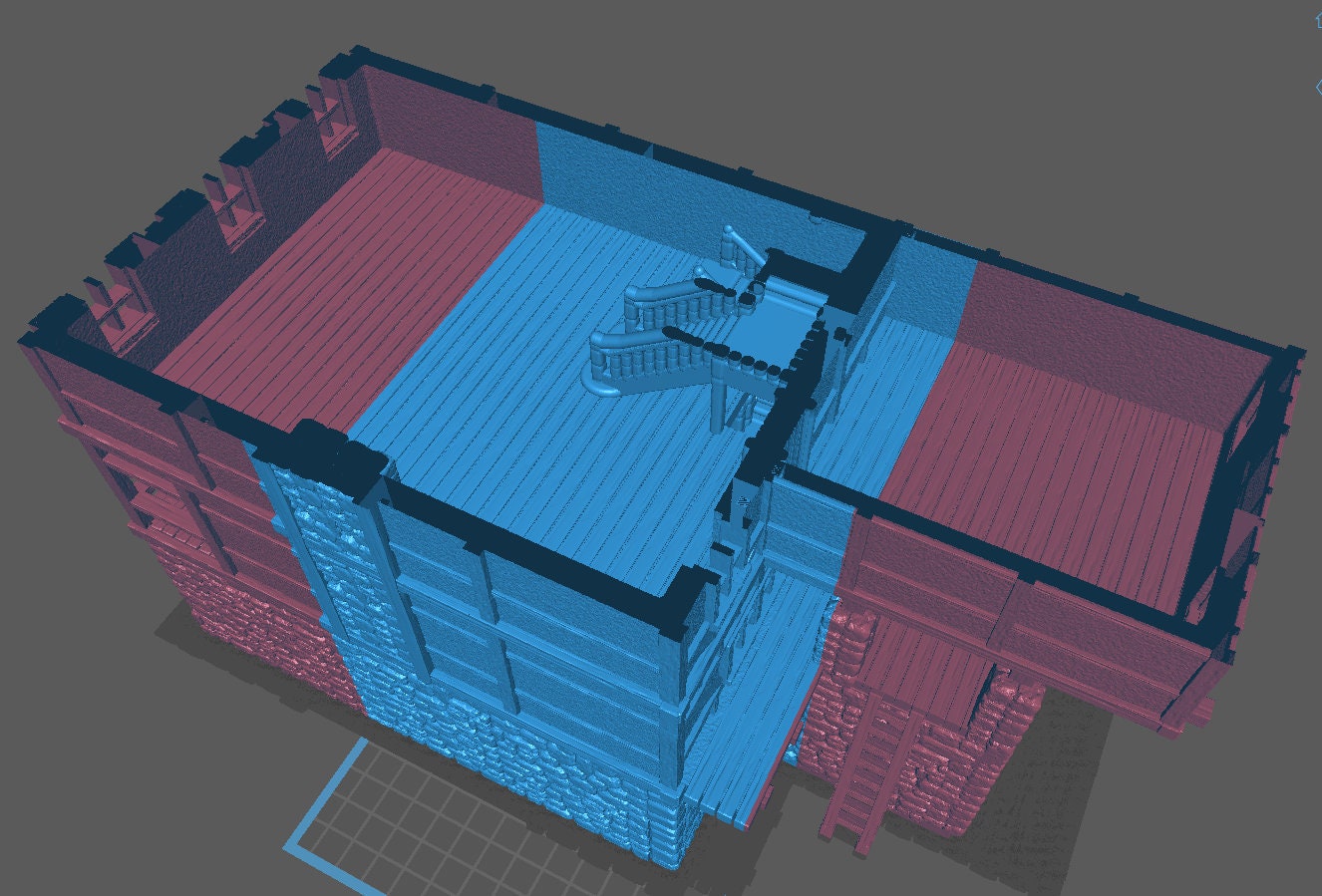The width and height of the screenshot is (1322, 896).
Task: Click the orient/rotate cube icon on right edge
Action: pyautogui.click(x=1318, y=88)
